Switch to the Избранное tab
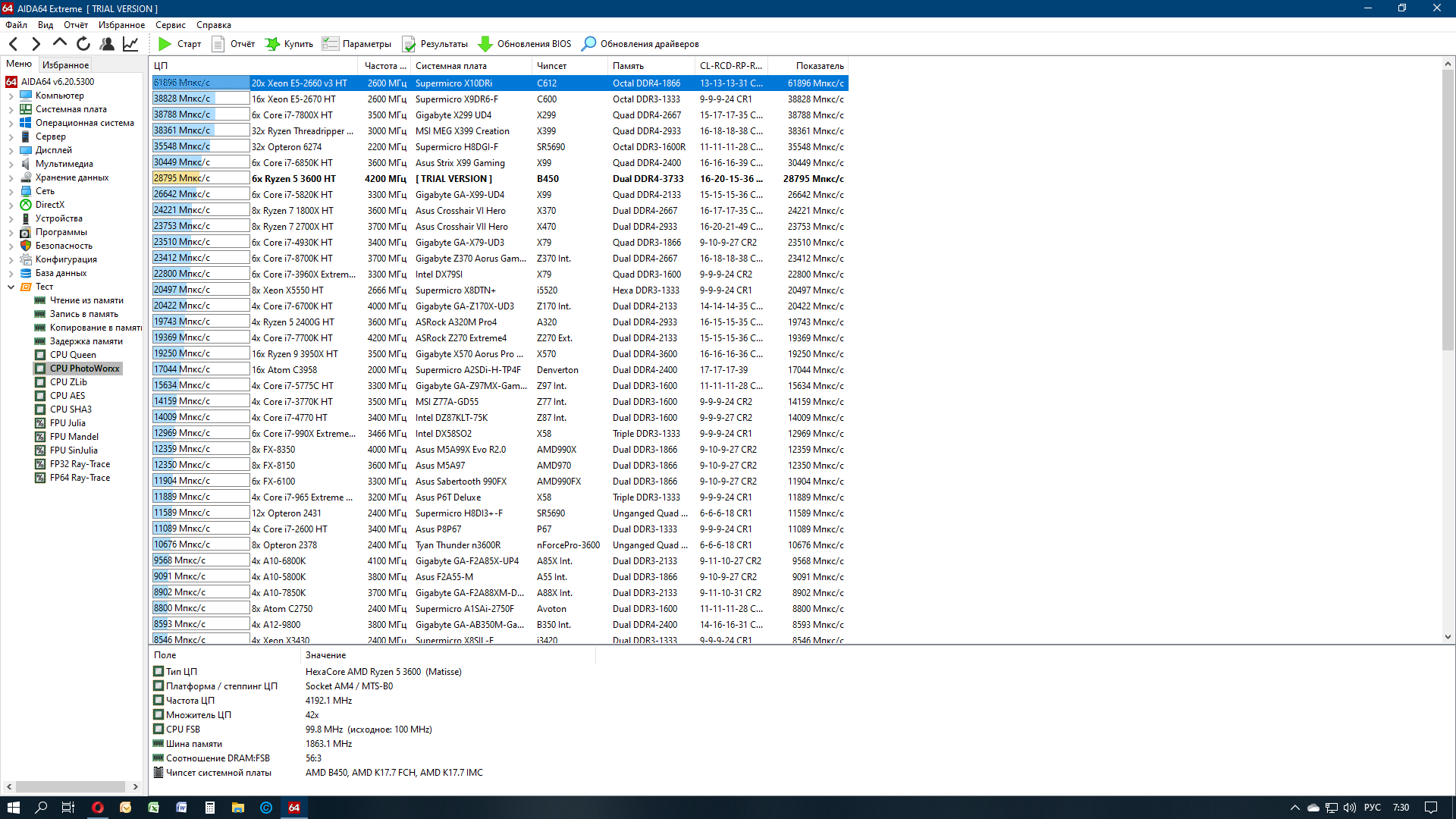The width and height of the screenshot is (1456, 819). click(65, 65)
